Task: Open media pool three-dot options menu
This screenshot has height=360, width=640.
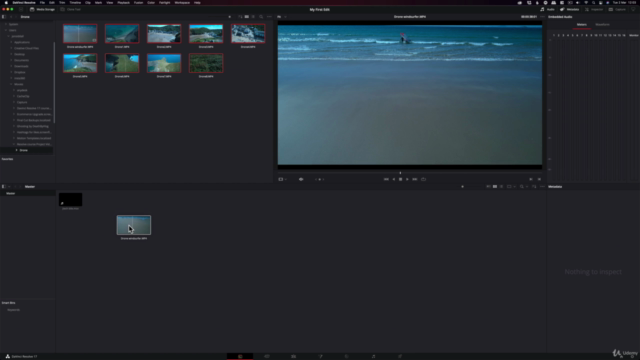Action: [542, 187]
